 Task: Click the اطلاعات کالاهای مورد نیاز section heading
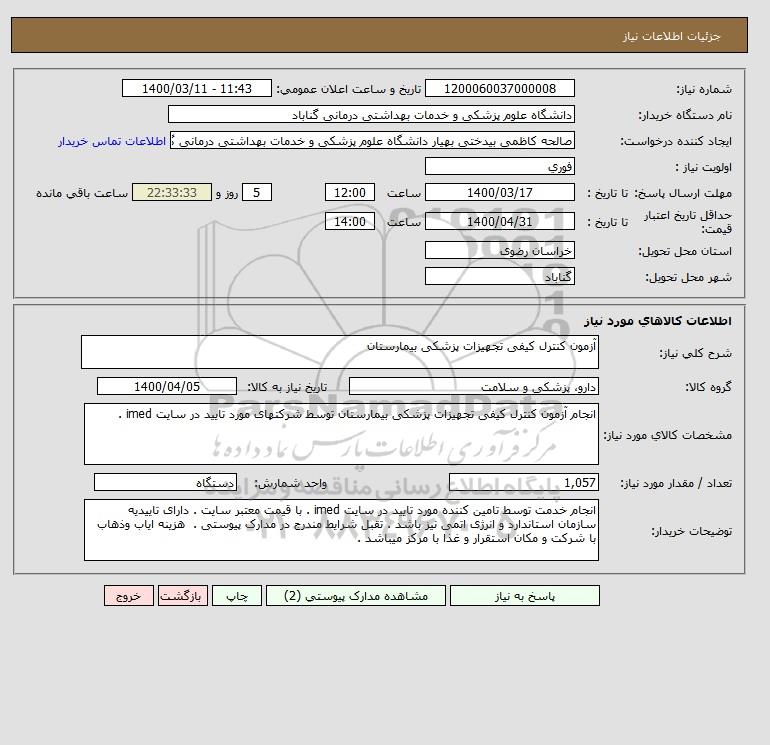click(x=658, y=321)
